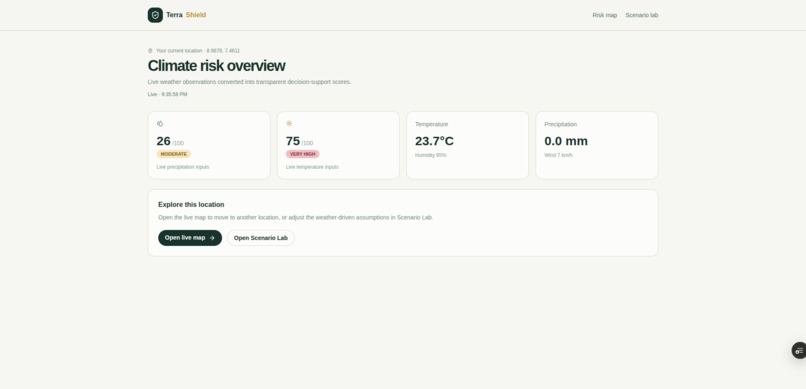
Task: Click the flood droplet icon in the 26 card
Action: tap(160, 124)
